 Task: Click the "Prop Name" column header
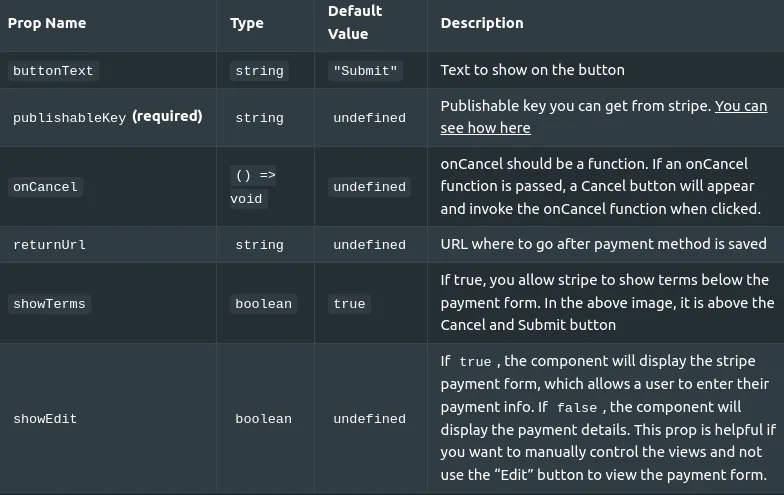click(47, 23)
